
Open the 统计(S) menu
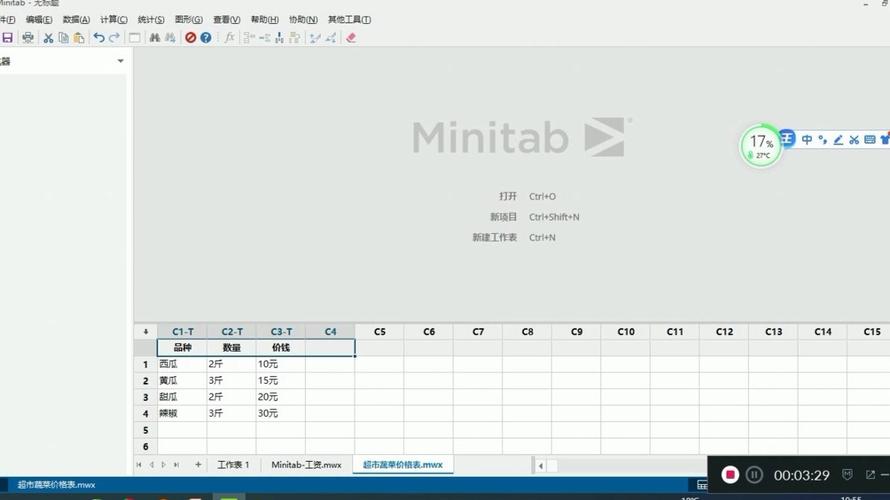[x=151, y=19]
